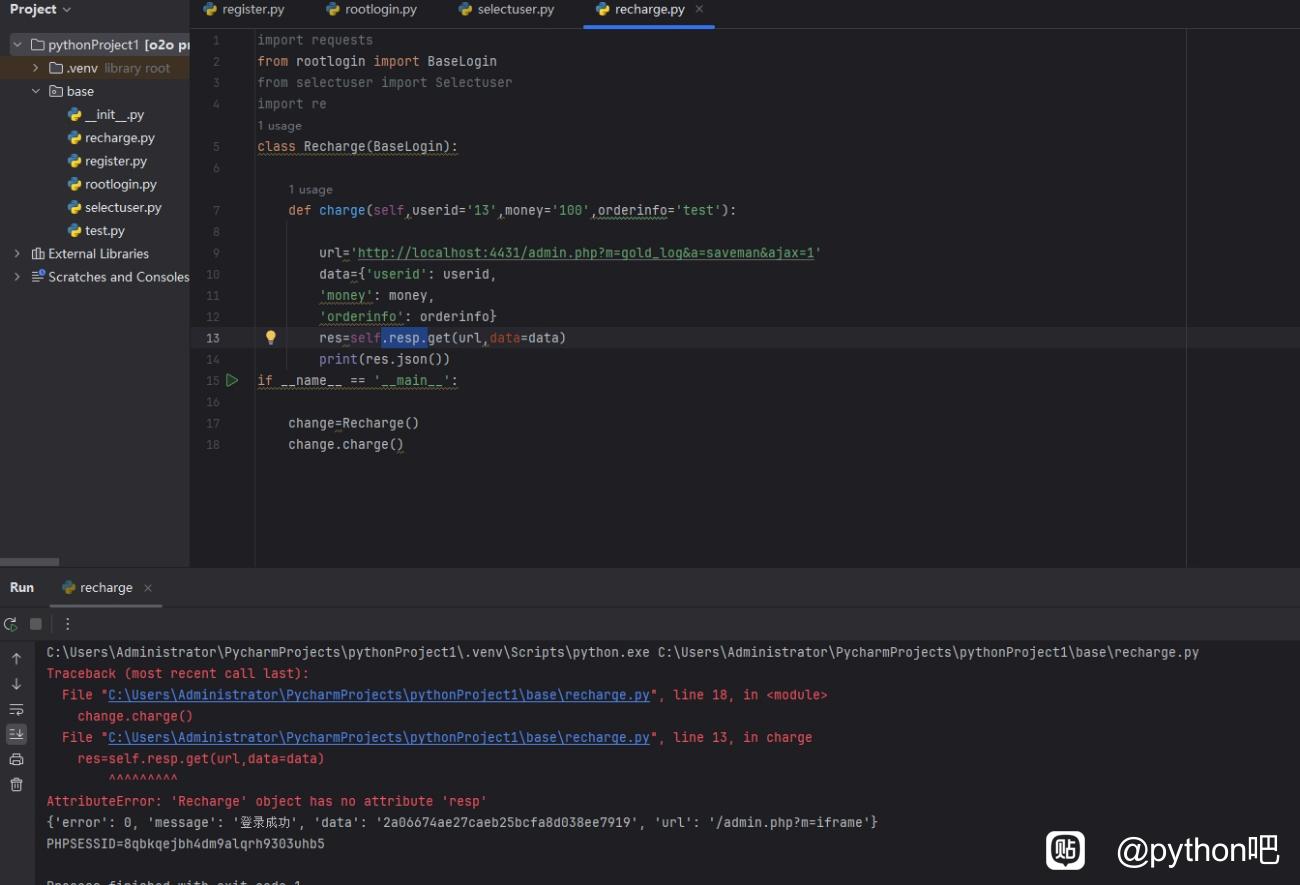
Task: Expand External Libraries node
Action: point(17,254)
